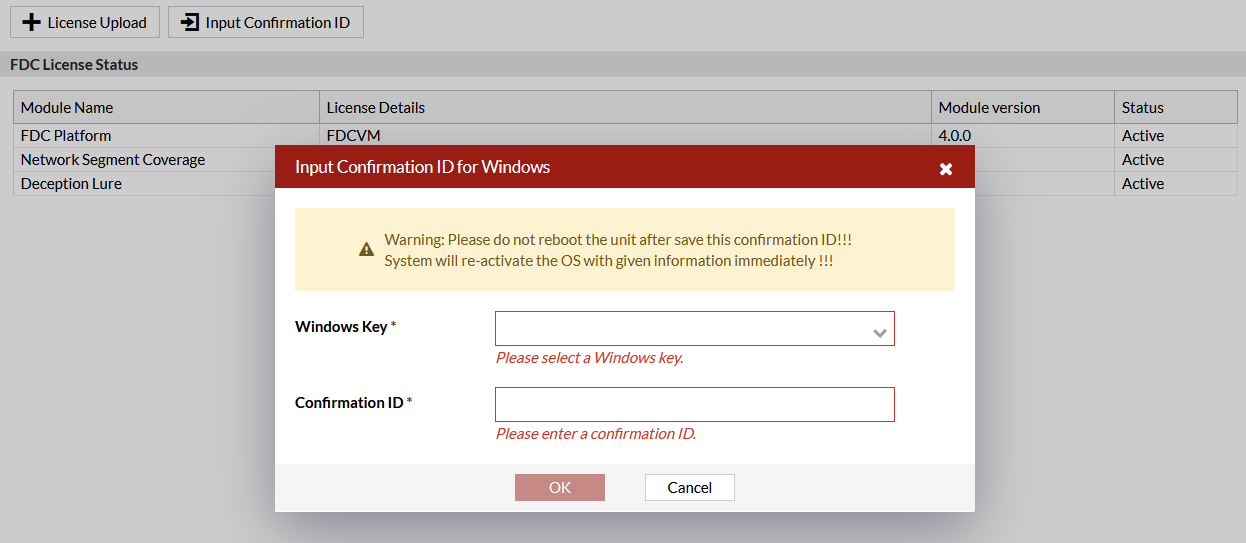The width and height of the screenshot is (1246, 543).
Task: Expand the Windows Key dropdown arrow
Action: [880, 333]
